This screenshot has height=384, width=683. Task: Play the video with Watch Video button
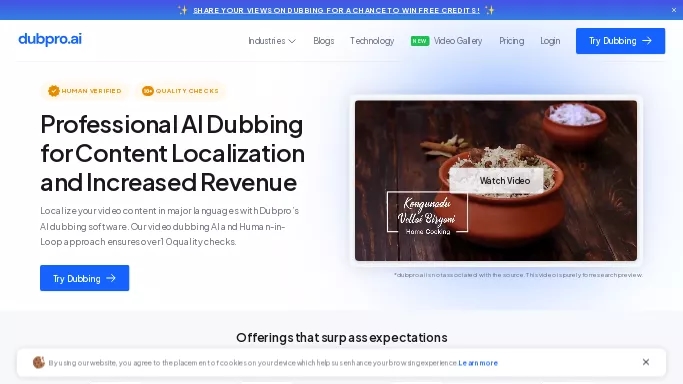tap(496, 181)
